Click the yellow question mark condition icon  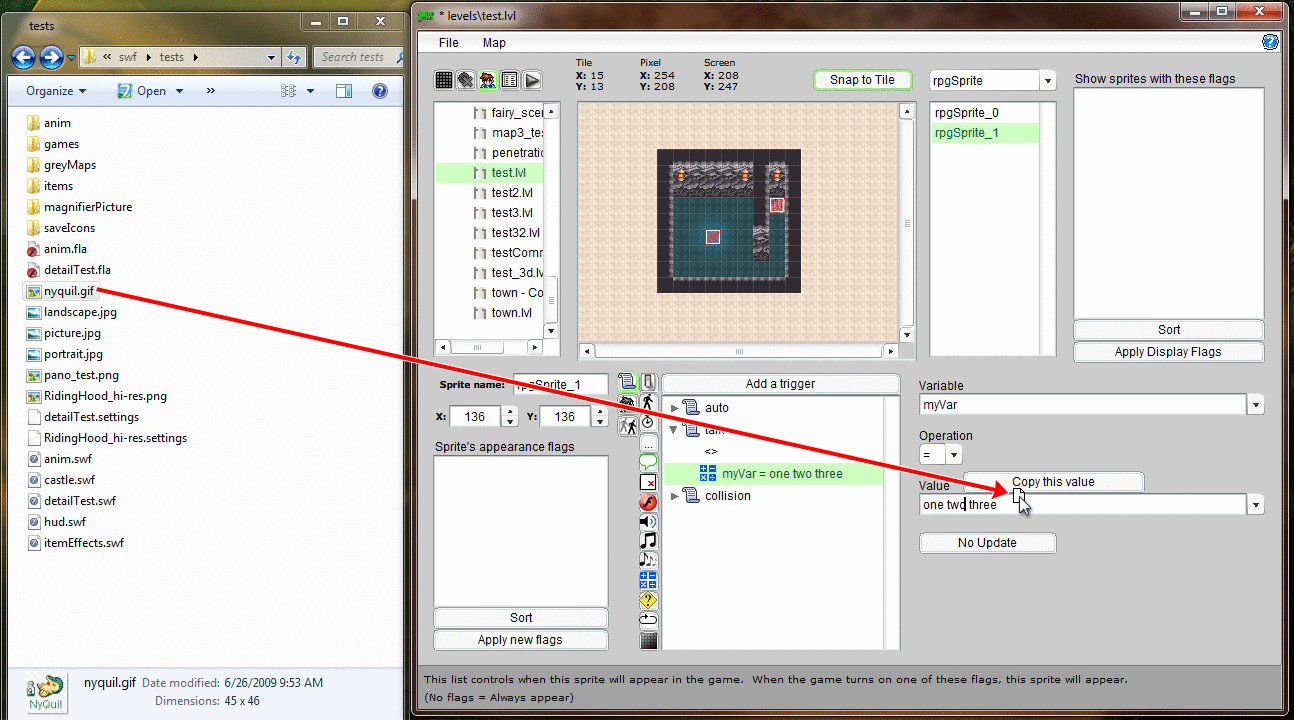pos(648,600)
